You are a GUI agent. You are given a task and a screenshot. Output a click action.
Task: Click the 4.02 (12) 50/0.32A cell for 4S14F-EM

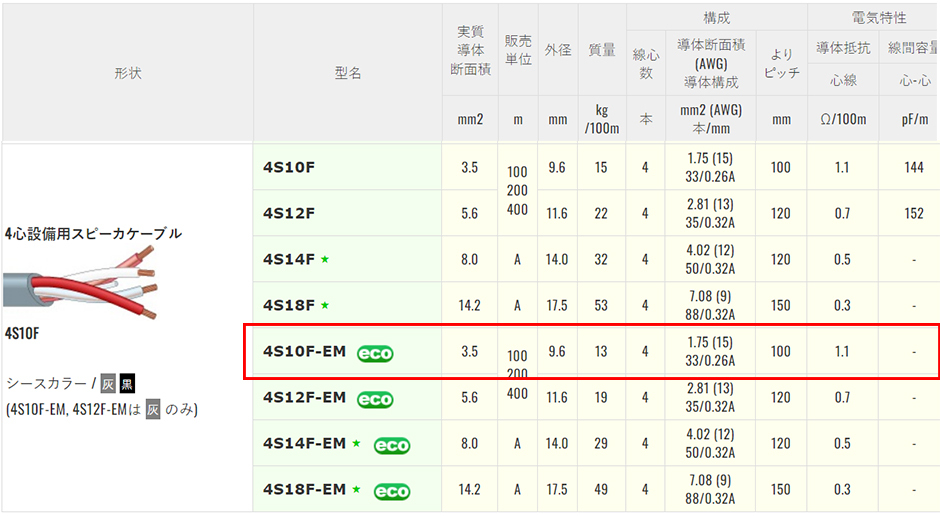[710, 443]
